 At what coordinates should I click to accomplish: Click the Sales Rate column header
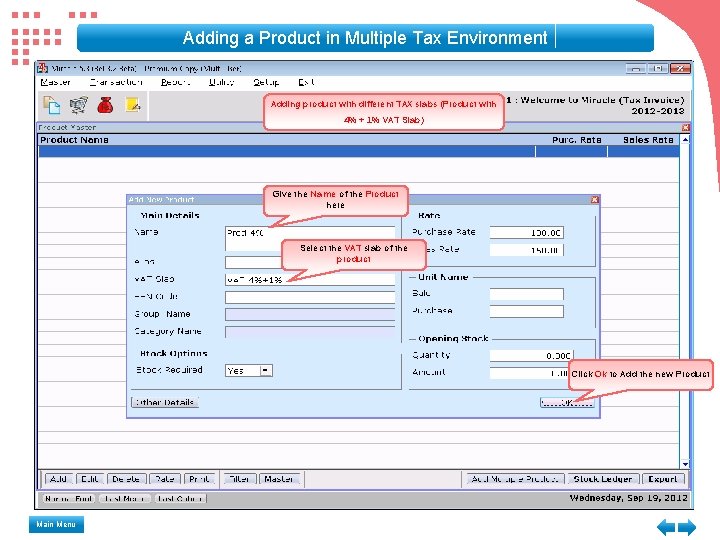click(648, 140)
